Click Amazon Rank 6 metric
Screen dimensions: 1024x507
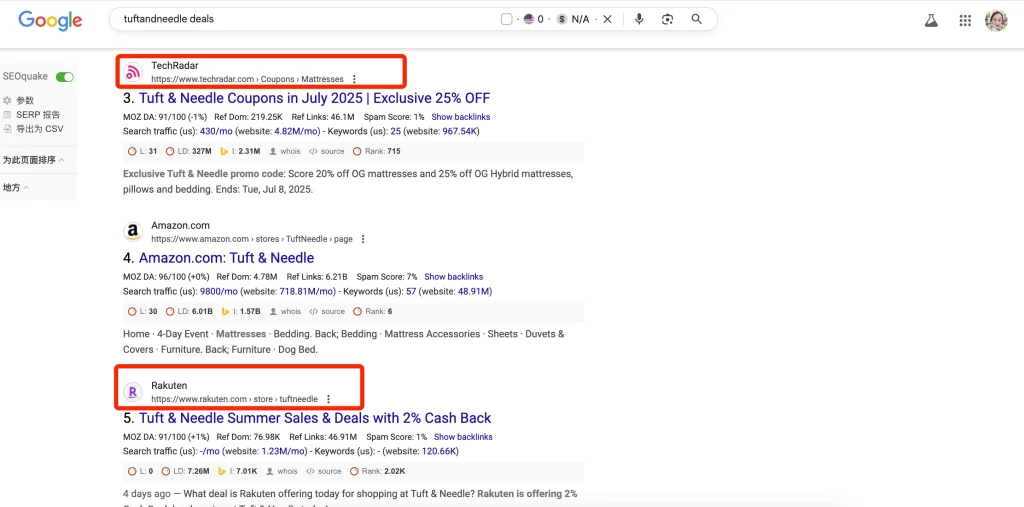coord(373,312)
